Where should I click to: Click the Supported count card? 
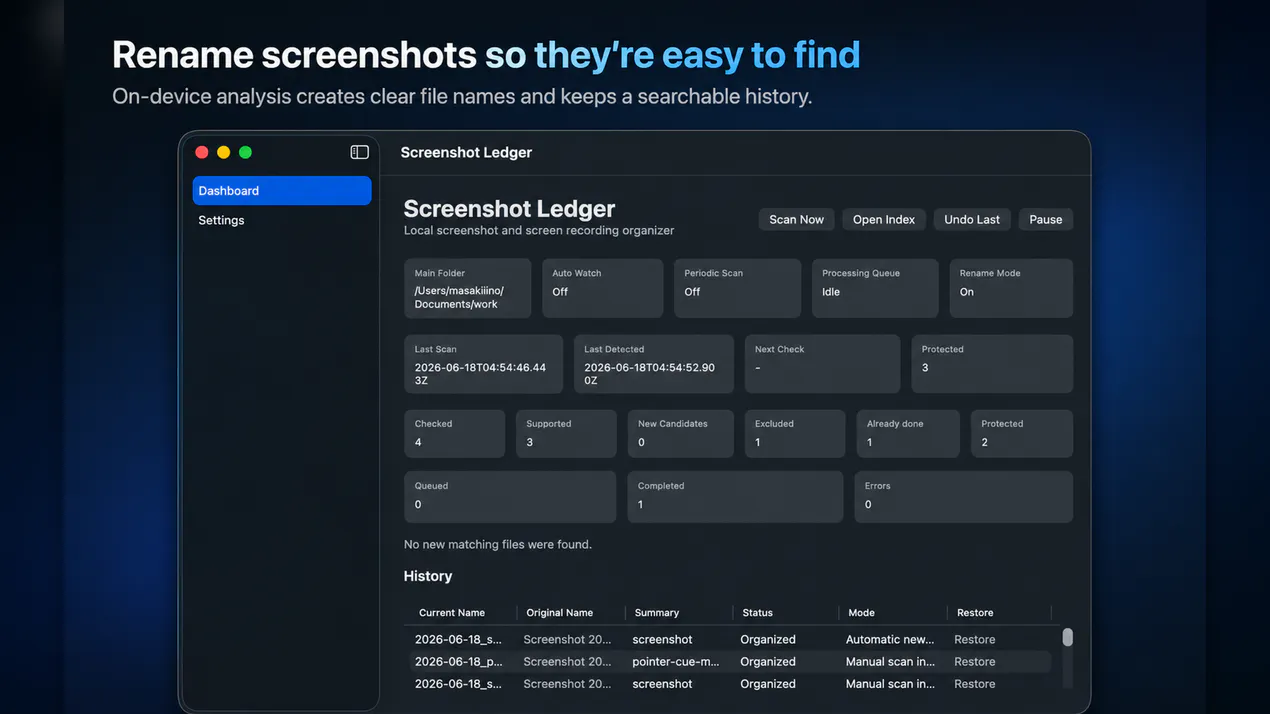coord(567,434)
